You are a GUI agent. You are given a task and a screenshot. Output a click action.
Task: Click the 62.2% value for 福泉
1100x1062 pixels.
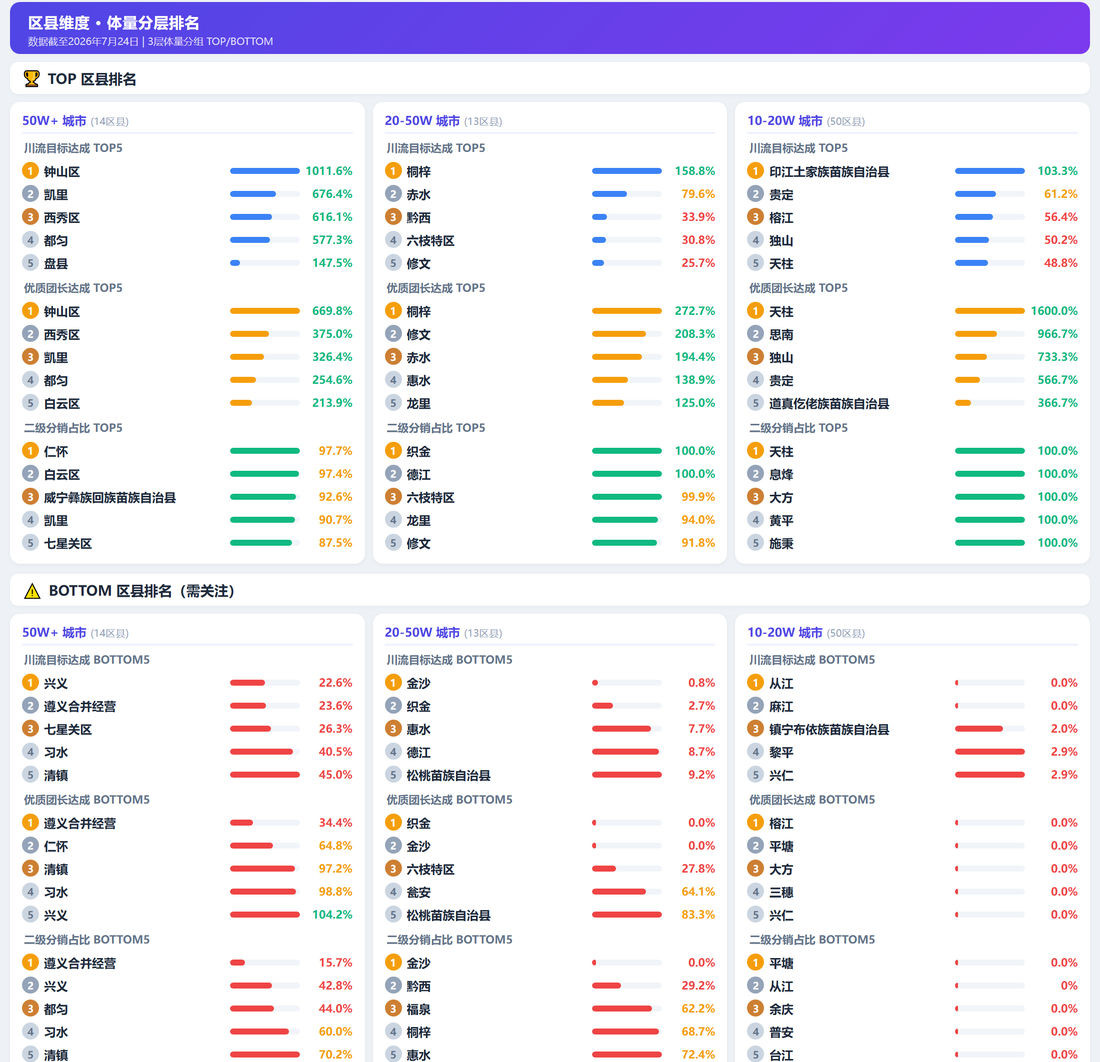pyautogui.click(x=698, y=1008)
